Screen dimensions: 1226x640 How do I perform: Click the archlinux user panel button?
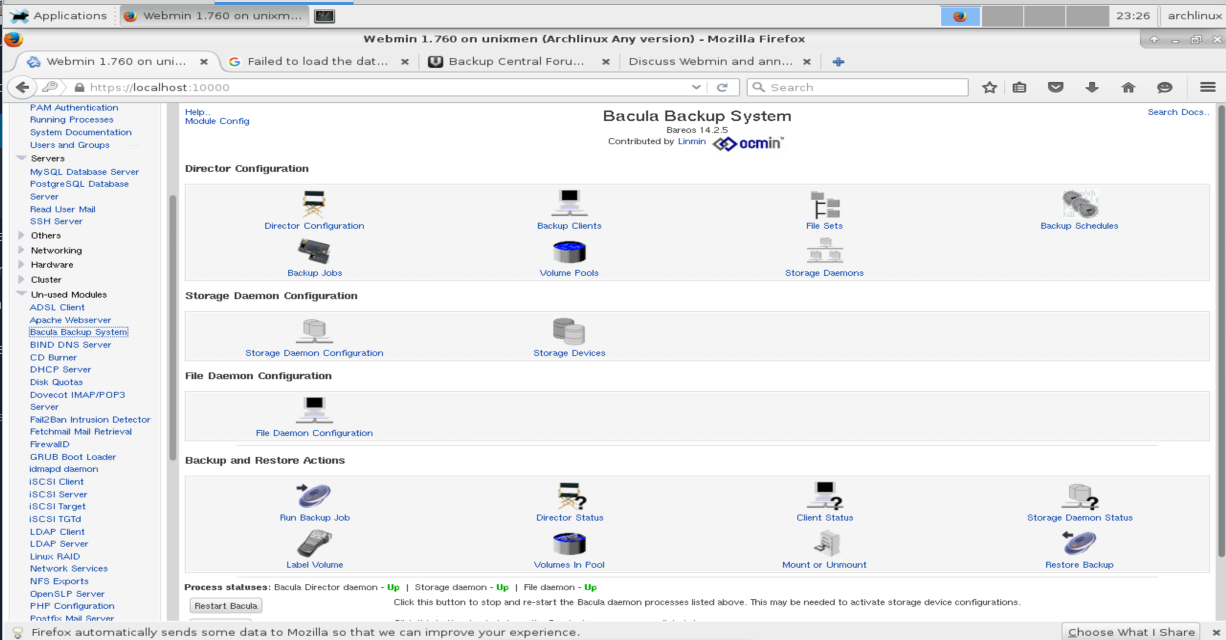click(1194, 16)
